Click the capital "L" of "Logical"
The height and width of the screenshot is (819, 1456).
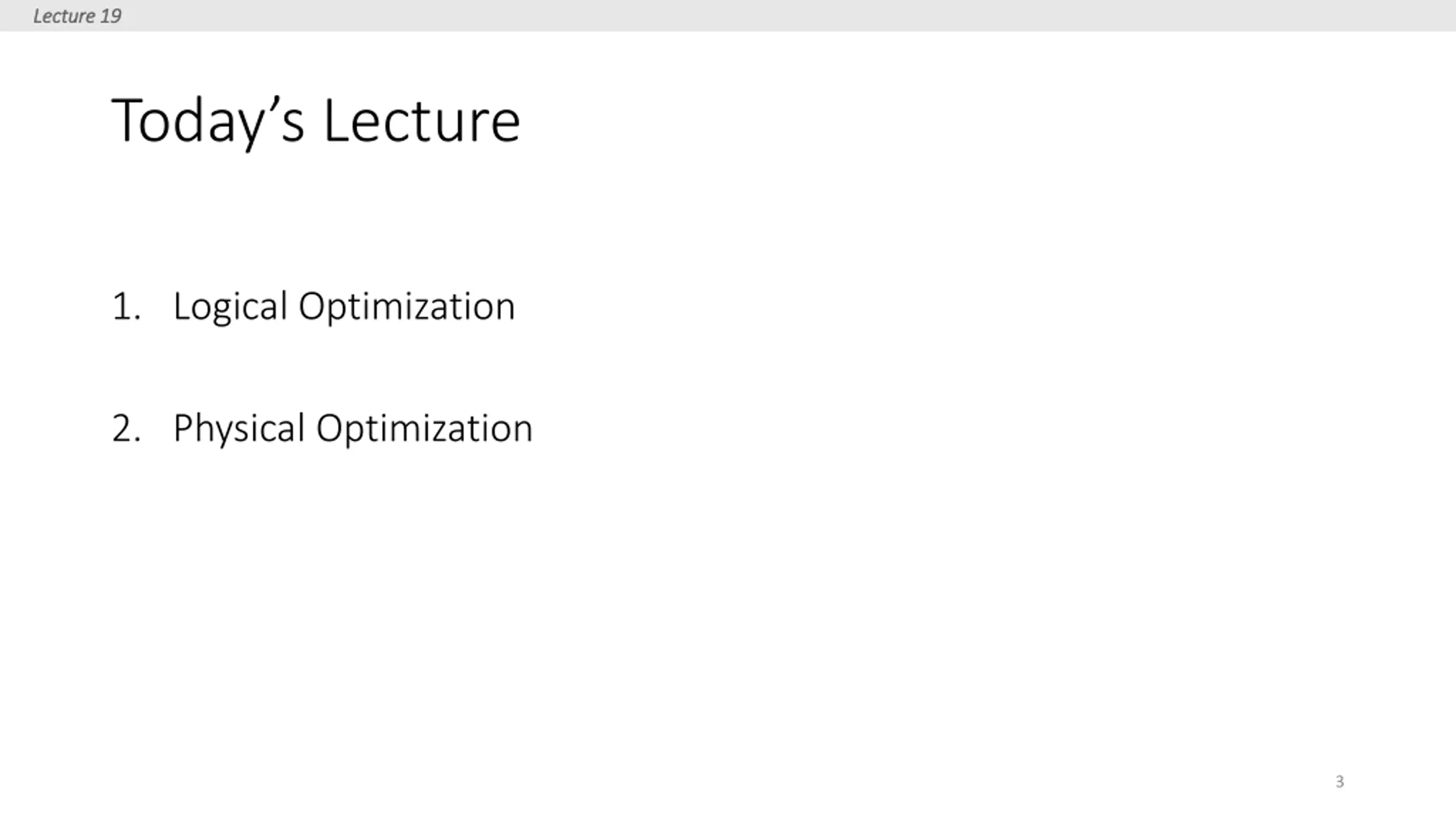181,306
